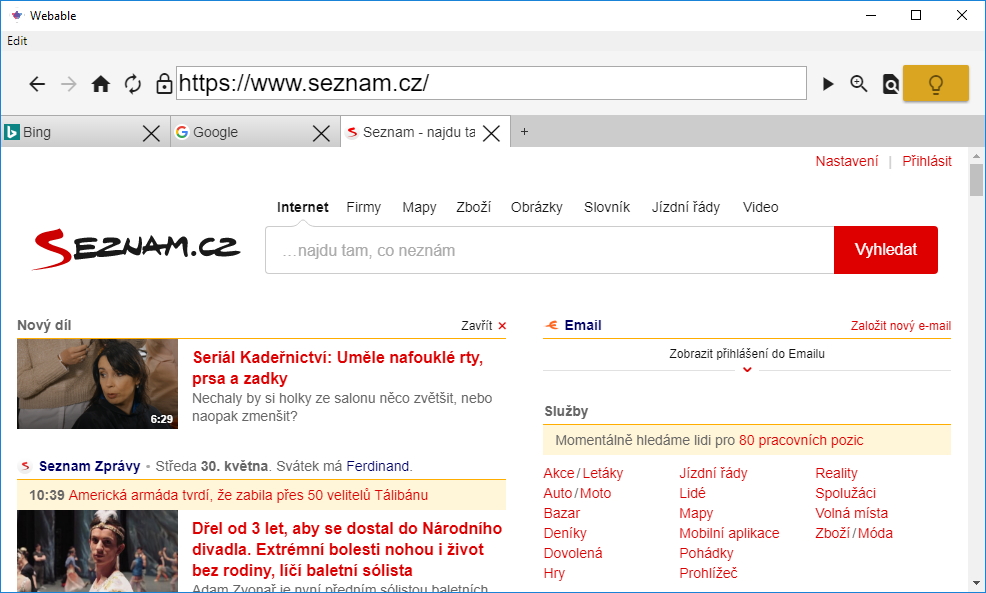Screen dimensions: 986x593
Task: Select the Video search category
Action: coord(760,208)
